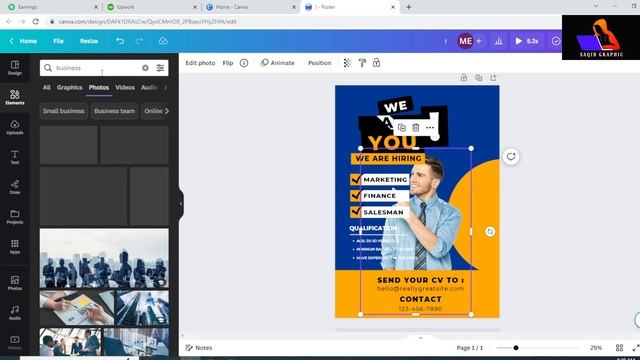Reload the browser page
Image resolution: width=640 pixels, height=360 pixels.
tap(36, 22)
